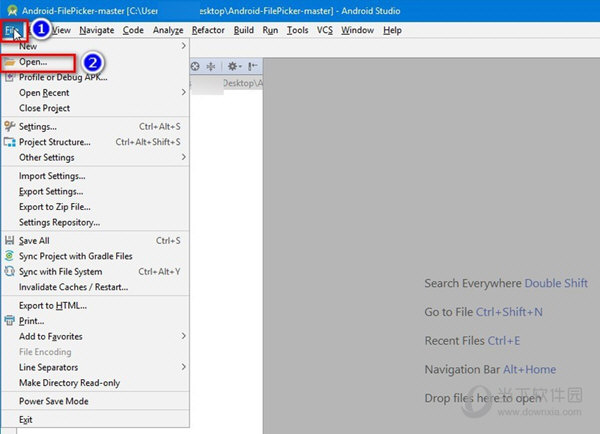This screenshot has height=434, width=600.
Task: Select Invalidate Caches / Restart...
Action: click(x=95, y=287)
